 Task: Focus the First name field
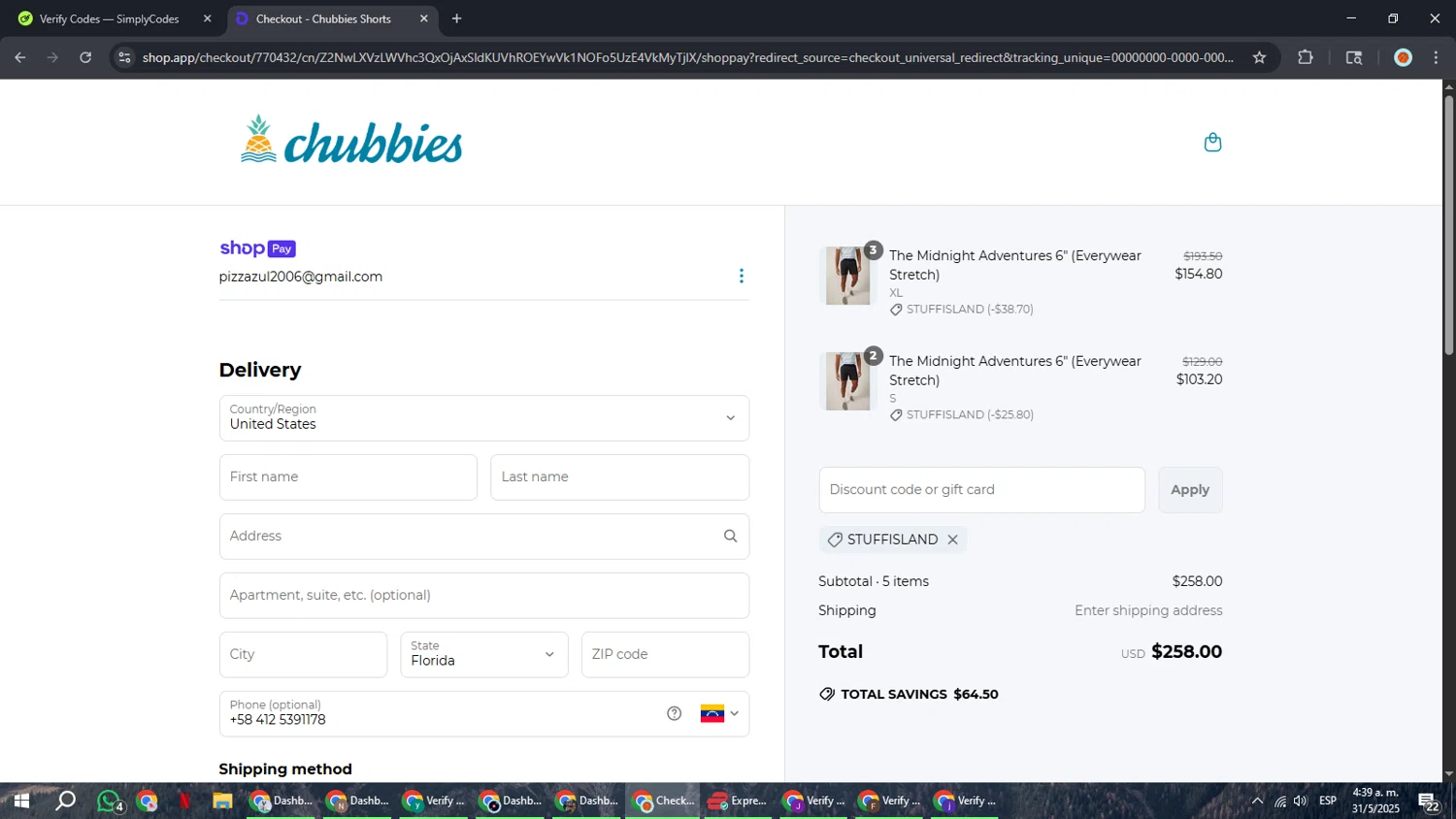[x=348, y=477]
